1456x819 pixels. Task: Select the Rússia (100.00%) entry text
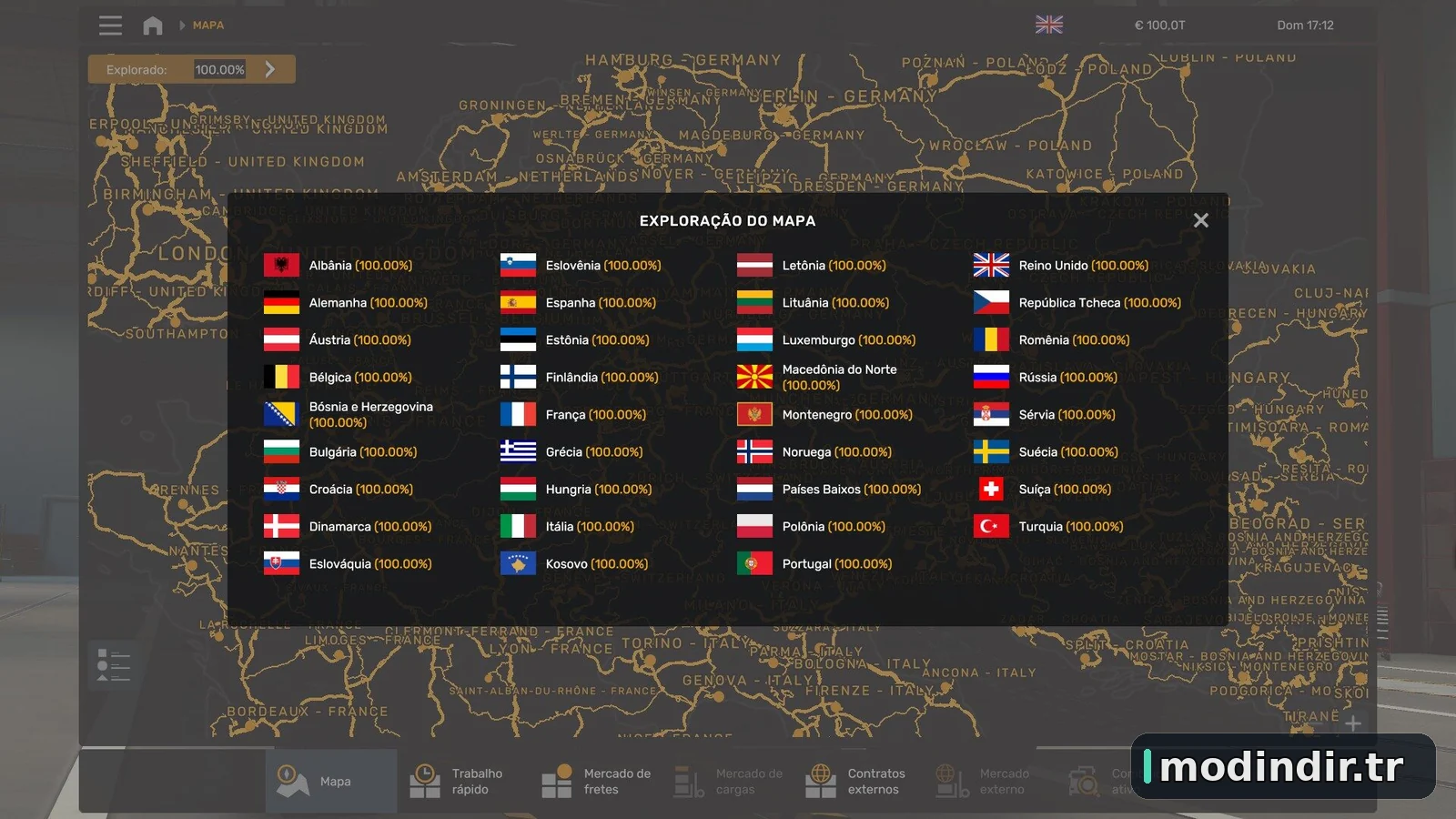coord(1068,377)
